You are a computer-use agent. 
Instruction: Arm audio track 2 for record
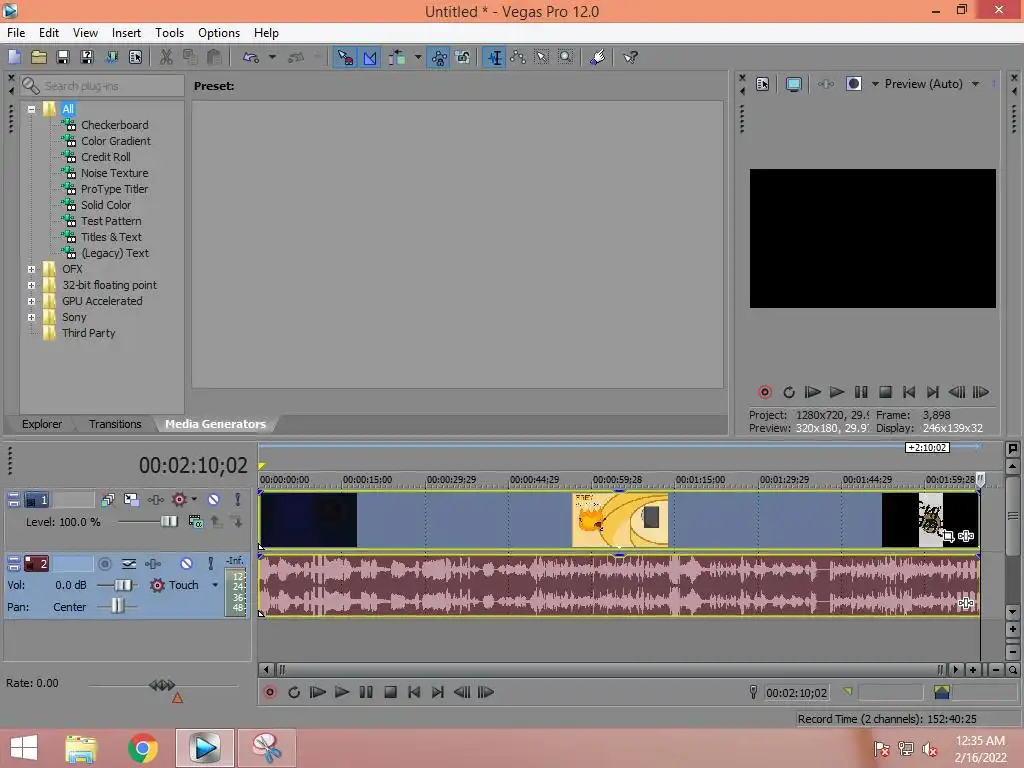coord(104,564)
